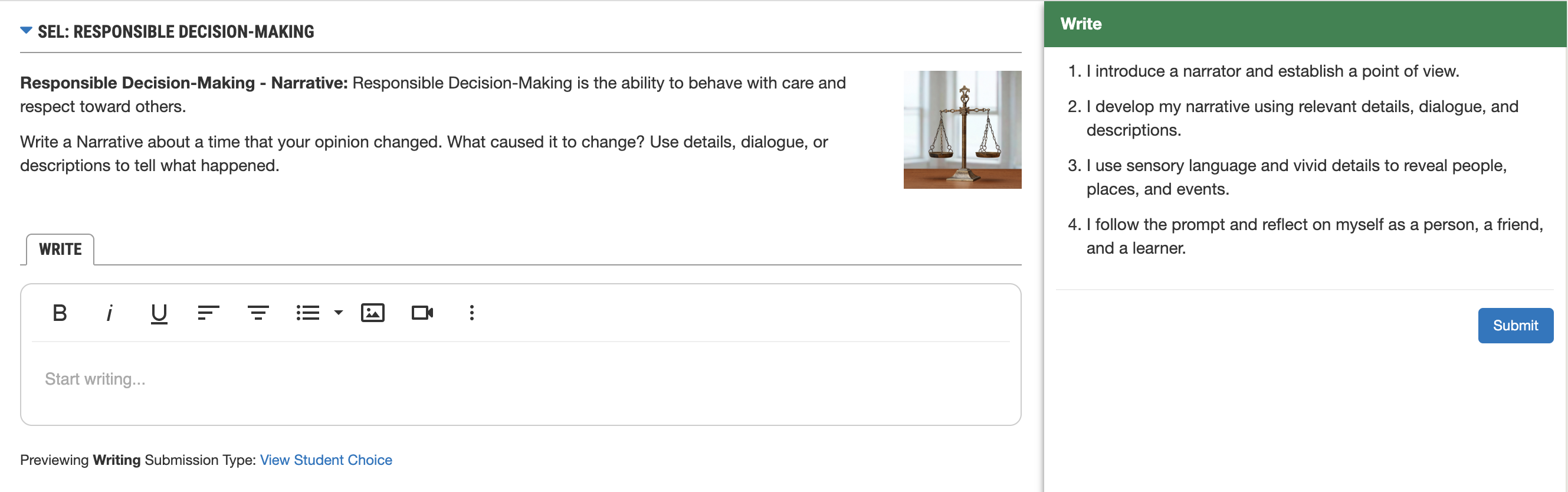The image size is (1568, 492).
Task: Align text to the left
Action: tap(209, 313)
